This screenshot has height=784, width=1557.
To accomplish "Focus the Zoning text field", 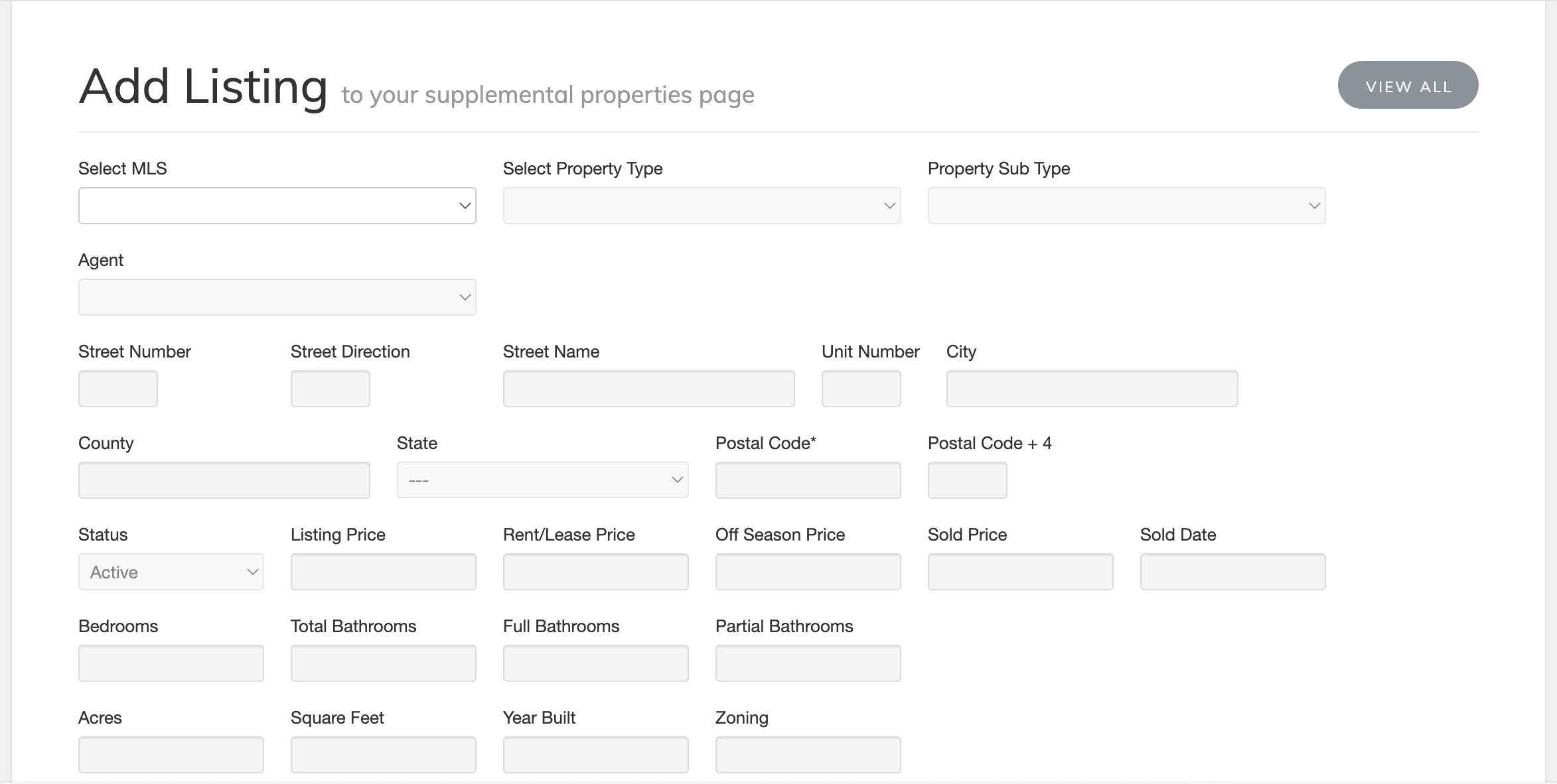I will [808, 755].
